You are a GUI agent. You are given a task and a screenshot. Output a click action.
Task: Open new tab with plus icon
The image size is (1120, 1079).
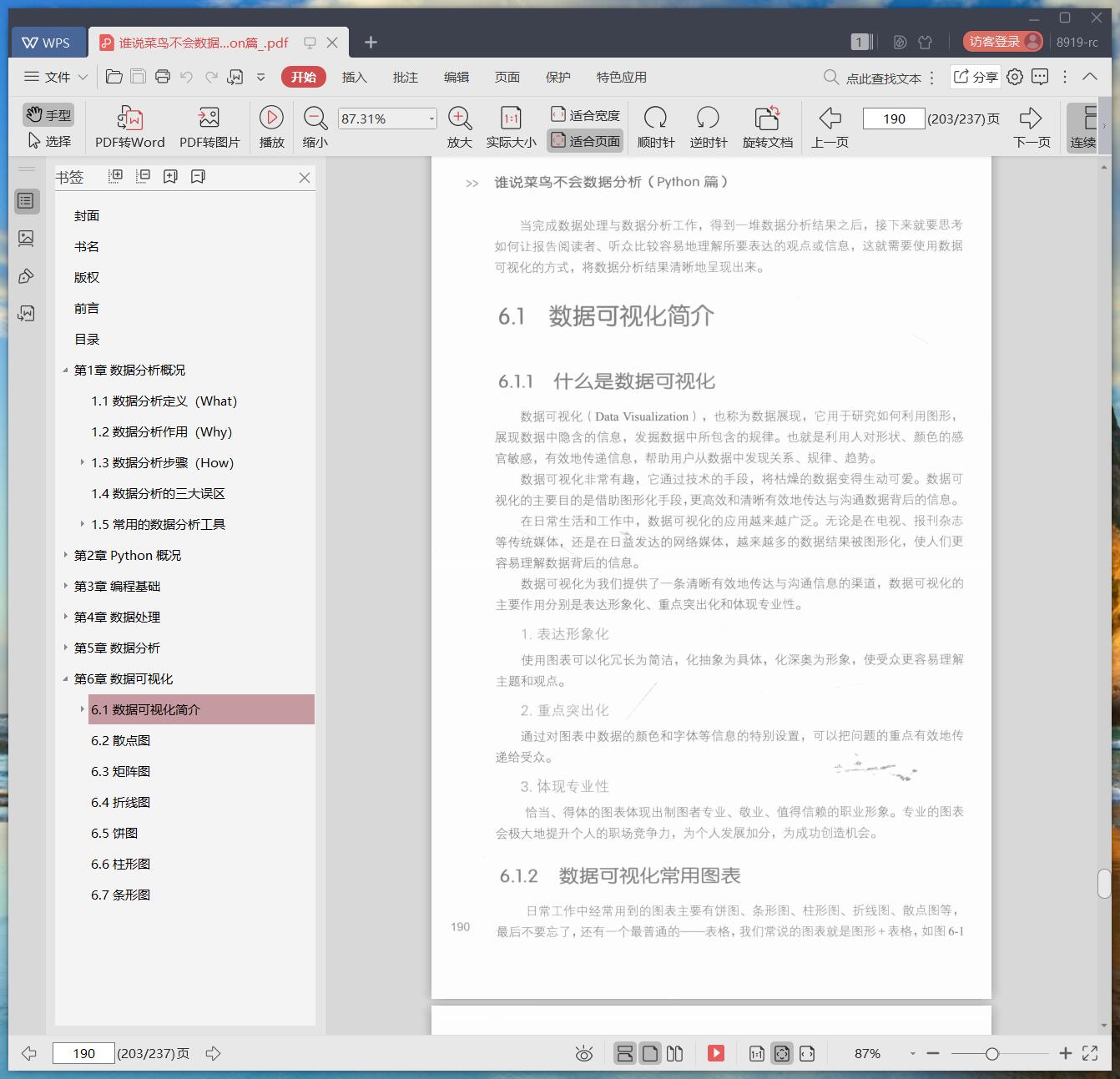[371, 42]
